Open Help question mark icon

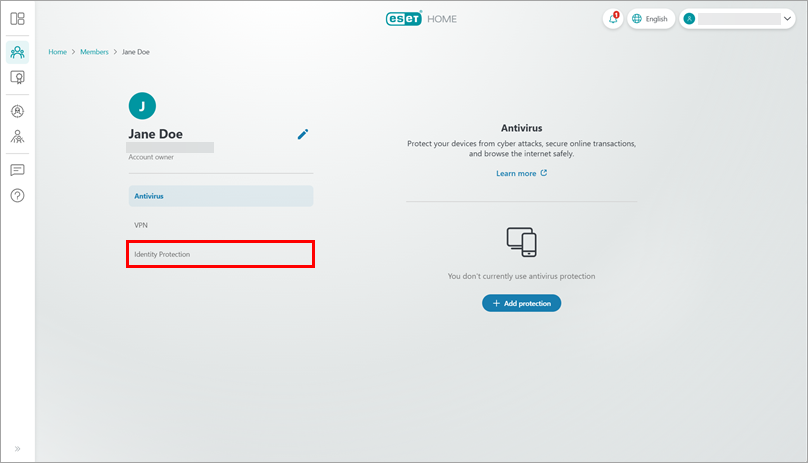[17, 195]
